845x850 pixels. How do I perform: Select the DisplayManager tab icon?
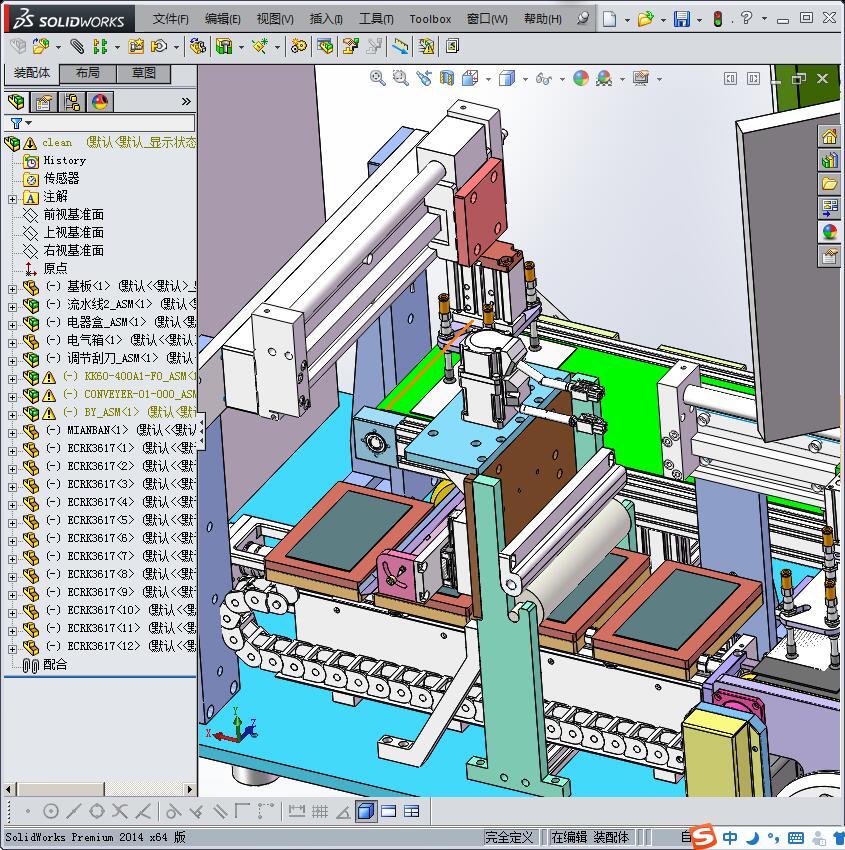[99, 101]
